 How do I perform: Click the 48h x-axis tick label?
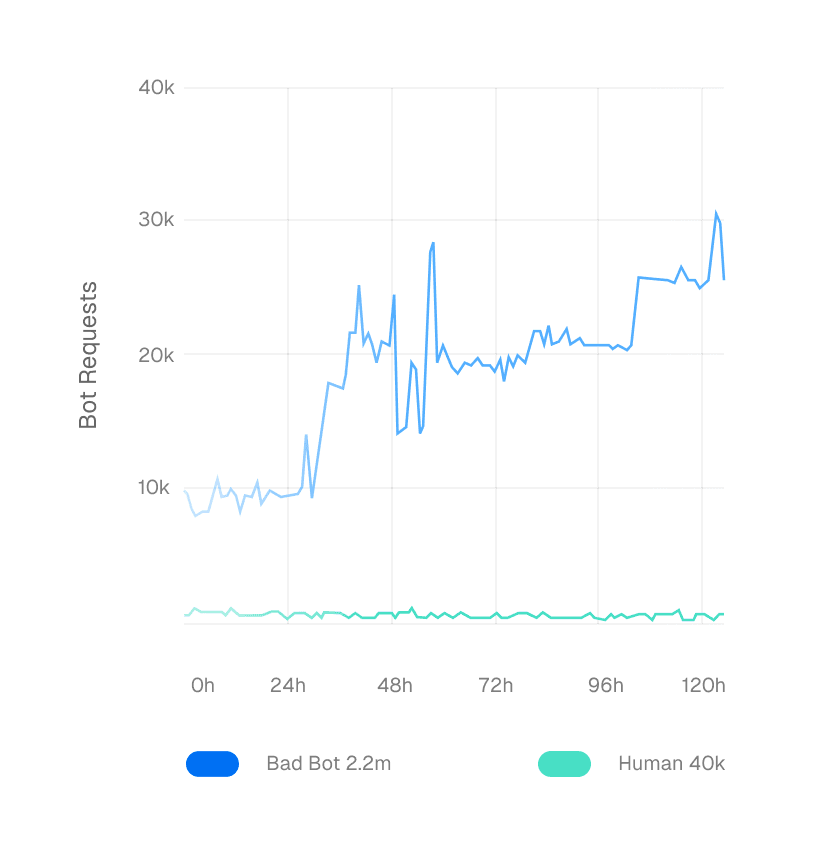pos(394,685)
